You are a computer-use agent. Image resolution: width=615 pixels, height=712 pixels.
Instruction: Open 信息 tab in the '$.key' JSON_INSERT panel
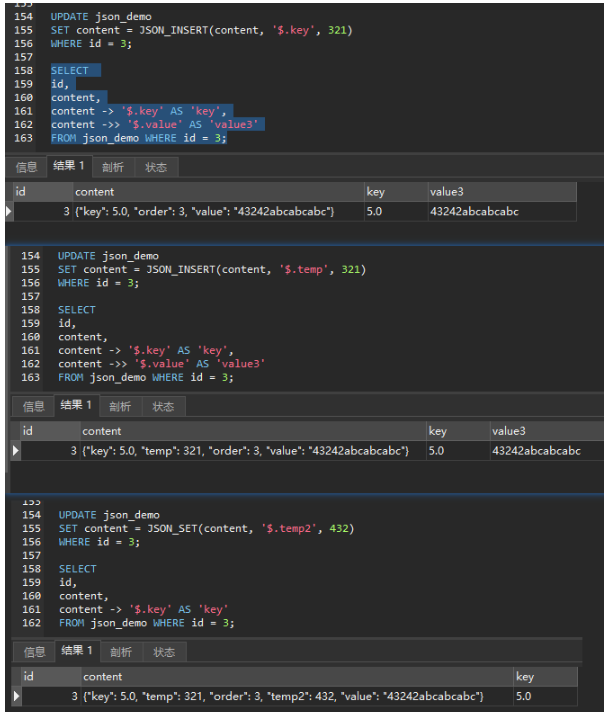coord(26,167)
